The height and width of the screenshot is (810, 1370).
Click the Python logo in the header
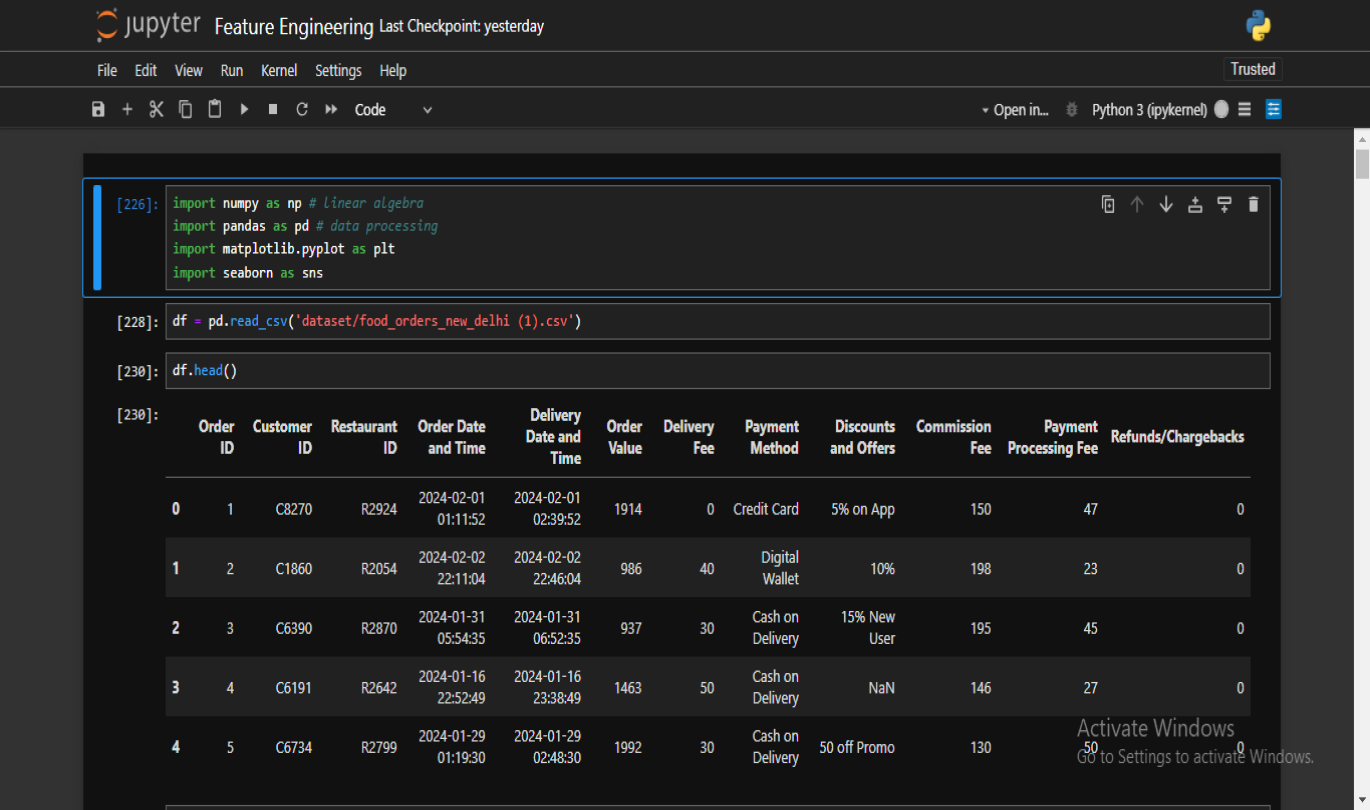tap(1258, 26)
